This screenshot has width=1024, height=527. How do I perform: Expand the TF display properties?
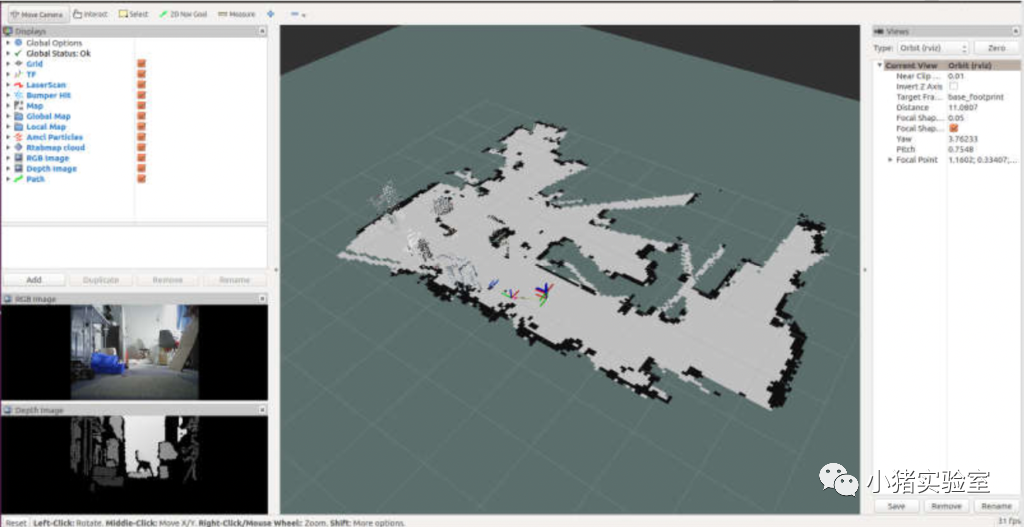pyautogui.click(x=8, y=74)
